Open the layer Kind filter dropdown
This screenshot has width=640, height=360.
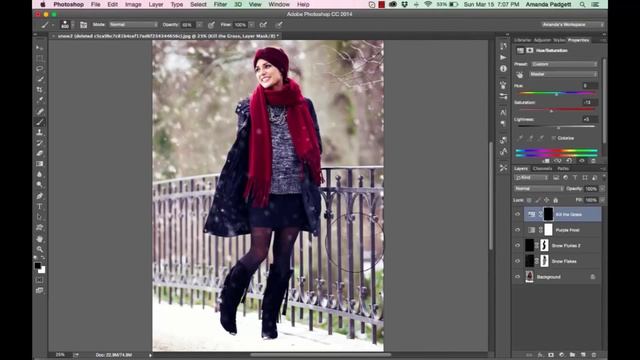click(531, 178)
